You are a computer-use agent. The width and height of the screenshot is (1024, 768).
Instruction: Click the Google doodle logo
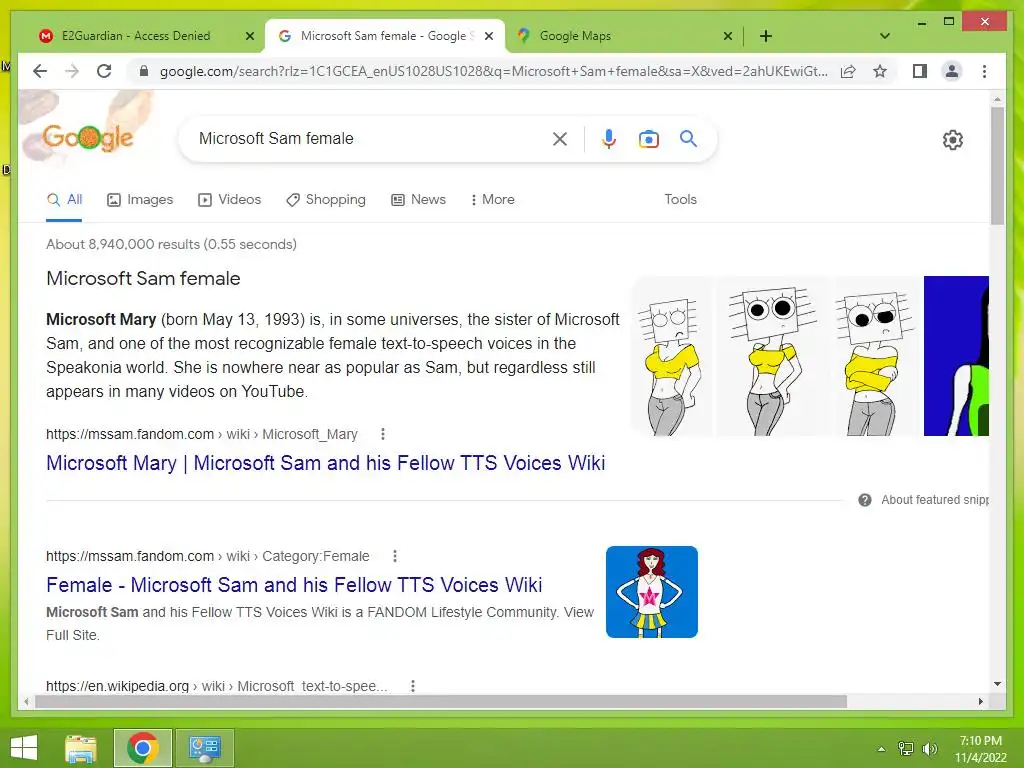tap(88, 137)
